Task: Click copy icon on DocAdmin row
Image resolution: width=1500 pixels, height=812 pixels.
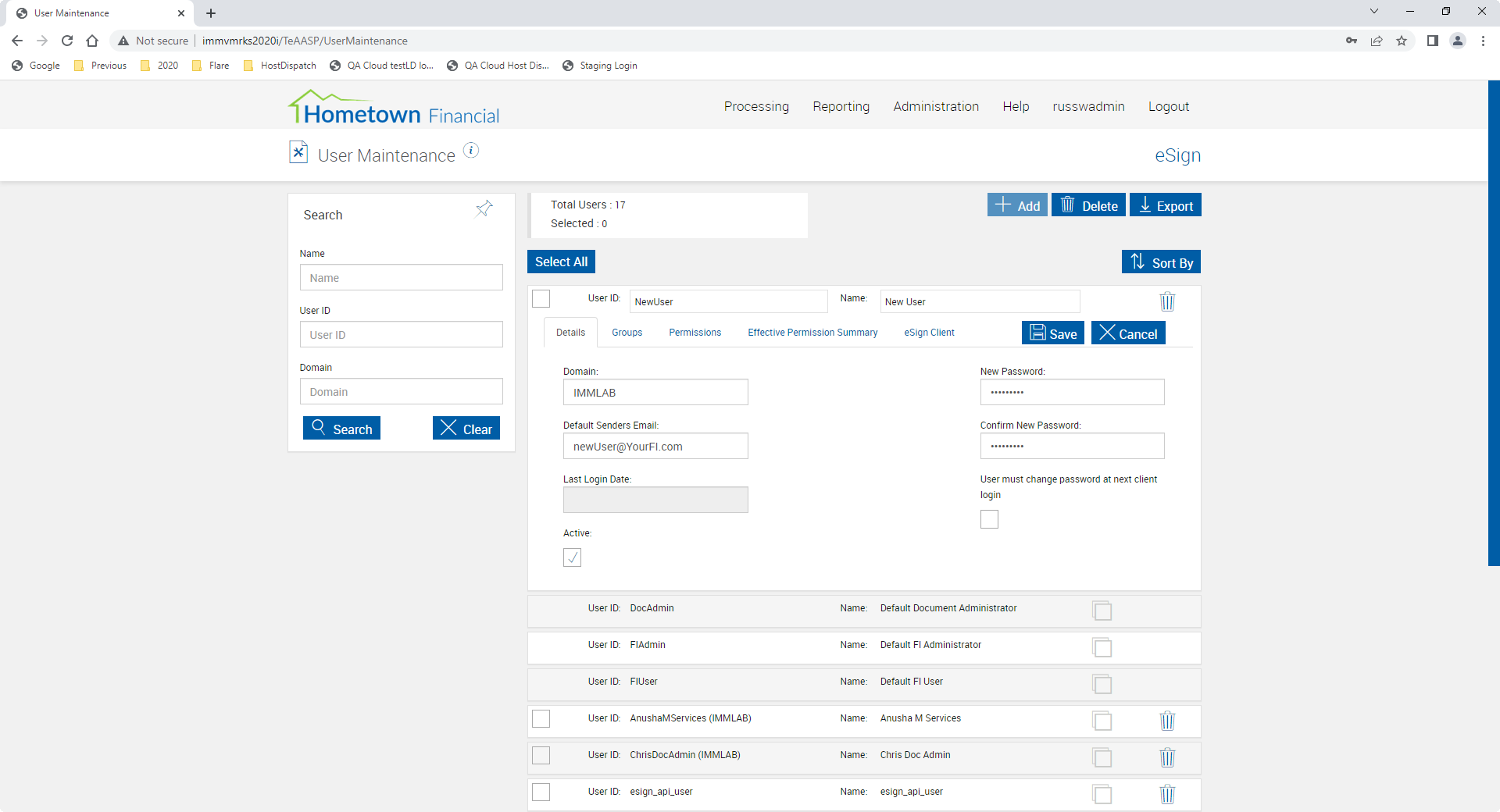Action: pyautogui.click(x=1102, y=611)
